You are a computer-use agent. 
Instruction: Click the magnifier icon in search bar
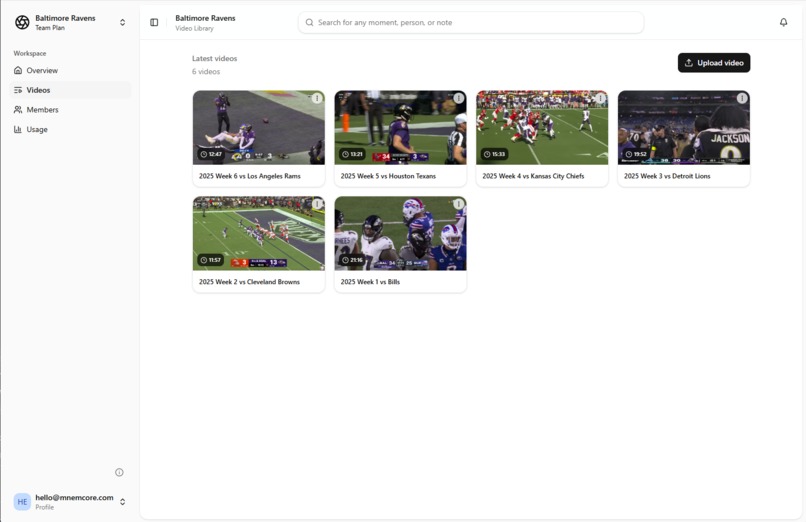(309, 23)
